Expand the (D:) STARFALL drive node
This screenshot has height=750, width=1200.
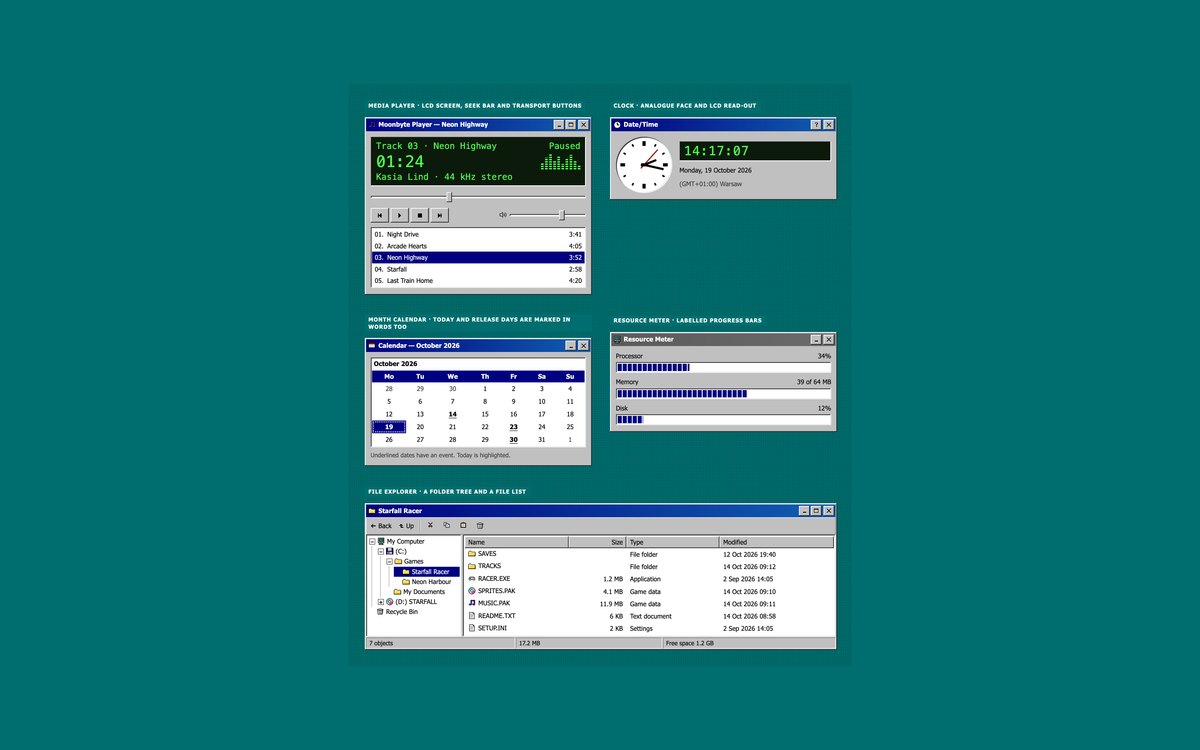point(381,601)
